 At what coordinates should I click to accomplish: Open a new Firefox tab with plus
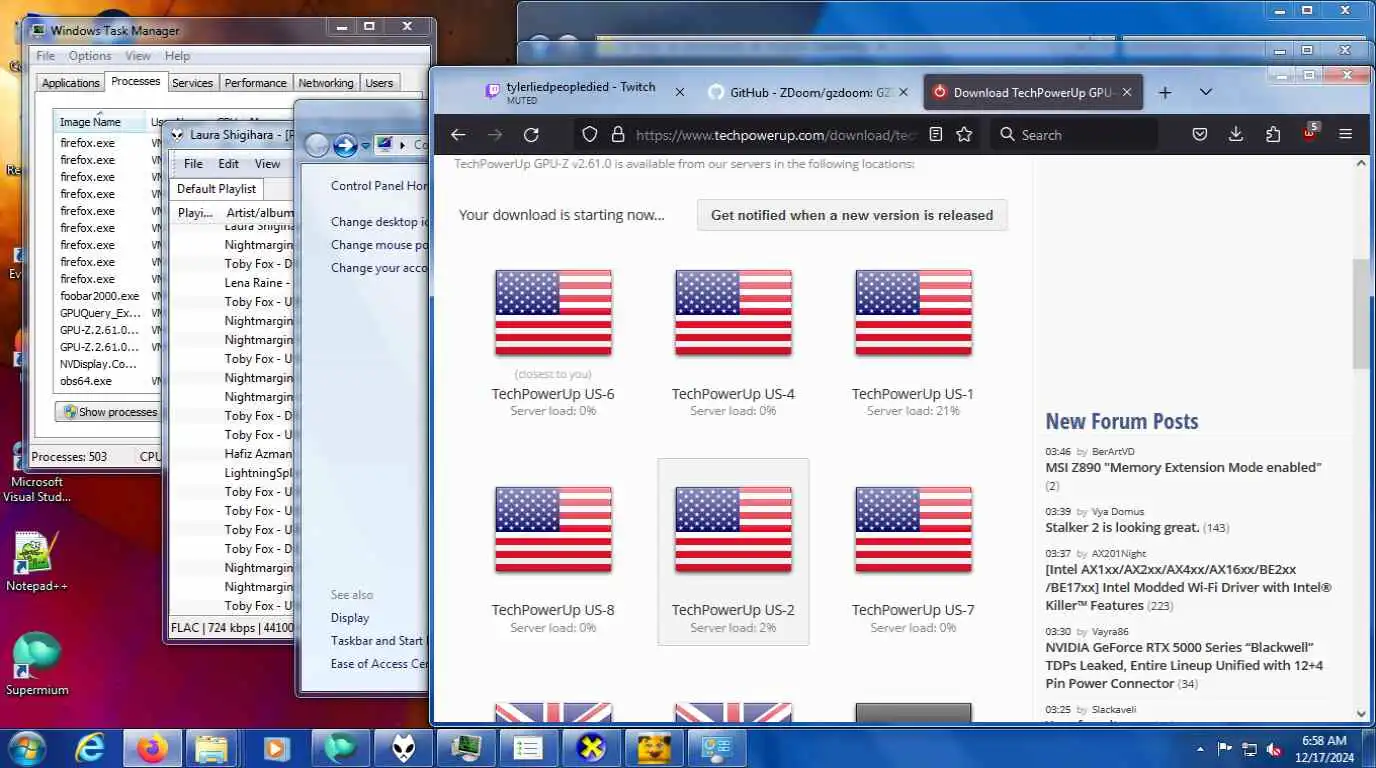[x=1164, y=92]
